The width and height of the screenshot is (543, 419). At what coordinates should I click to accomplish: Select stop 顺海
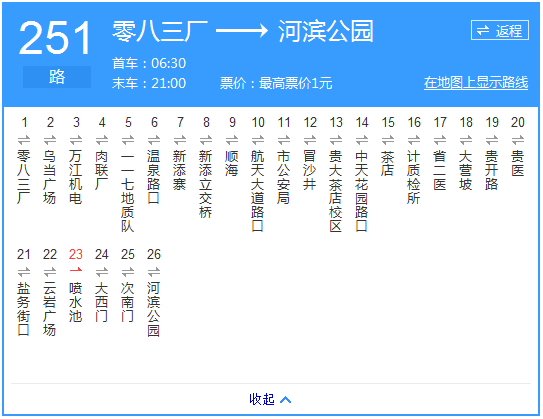click(232, 163)
